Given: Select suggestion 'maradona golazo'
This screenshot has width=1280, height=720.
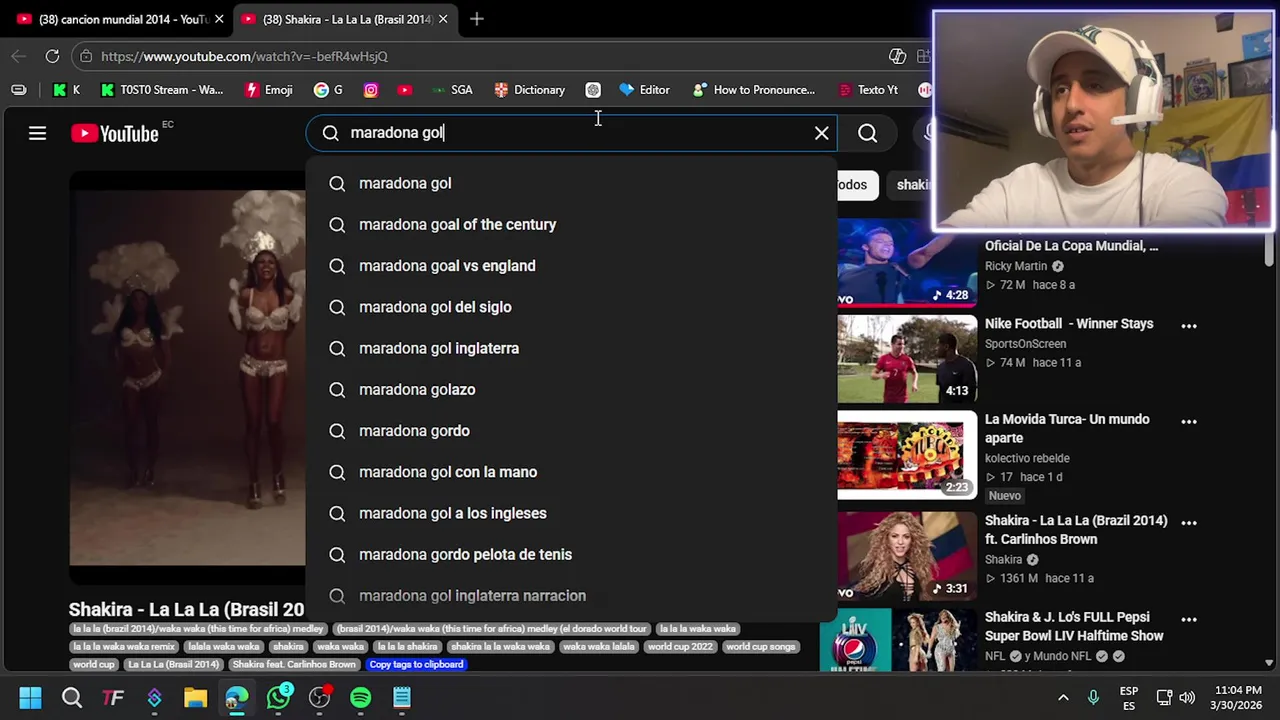Looking at the screenshot, I should pyautogui.click(x=571, y=389).
